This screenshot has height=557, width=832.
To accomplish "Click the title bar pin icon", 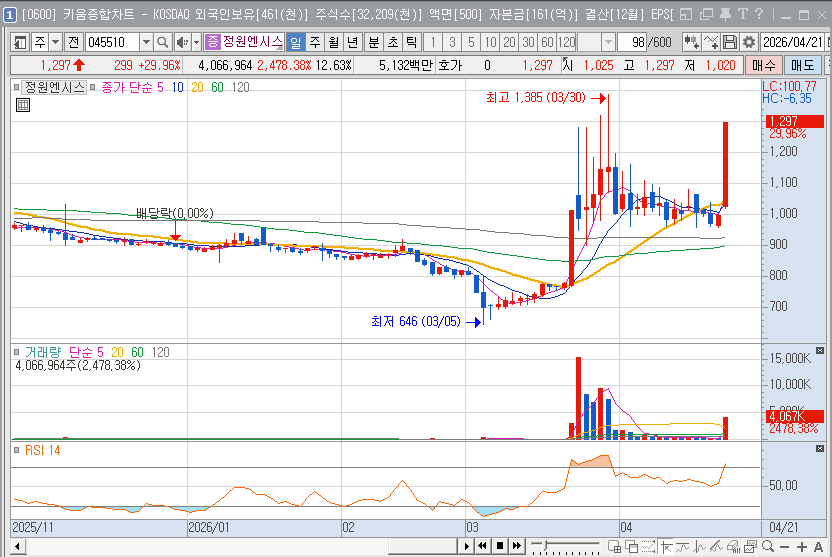I will coord(725,14).
